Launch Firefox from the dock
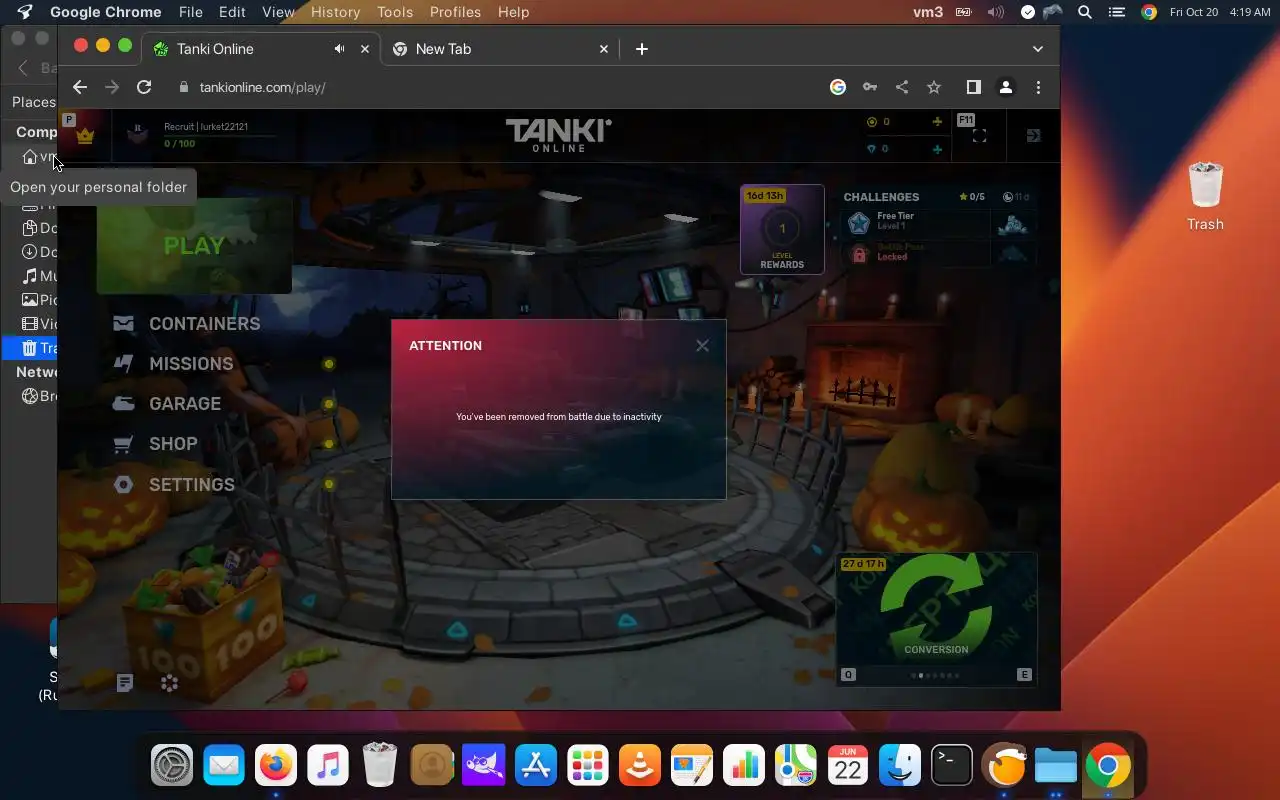 276,767
